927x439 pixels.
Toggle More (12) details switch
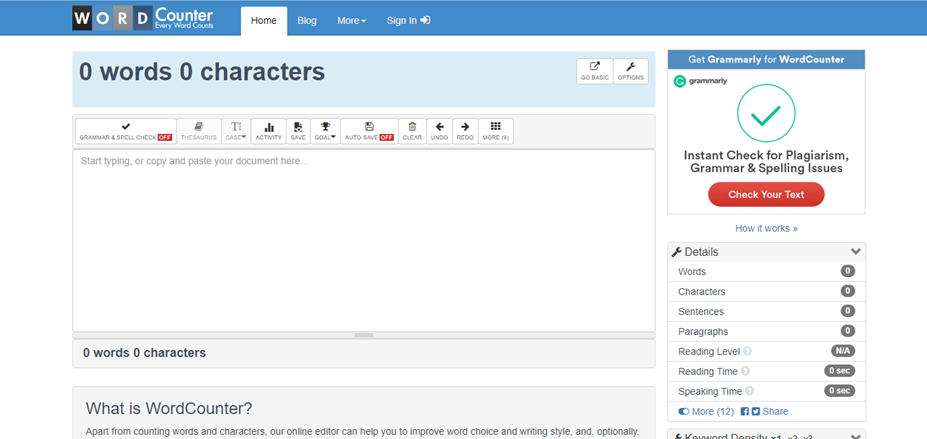(684, 411)
